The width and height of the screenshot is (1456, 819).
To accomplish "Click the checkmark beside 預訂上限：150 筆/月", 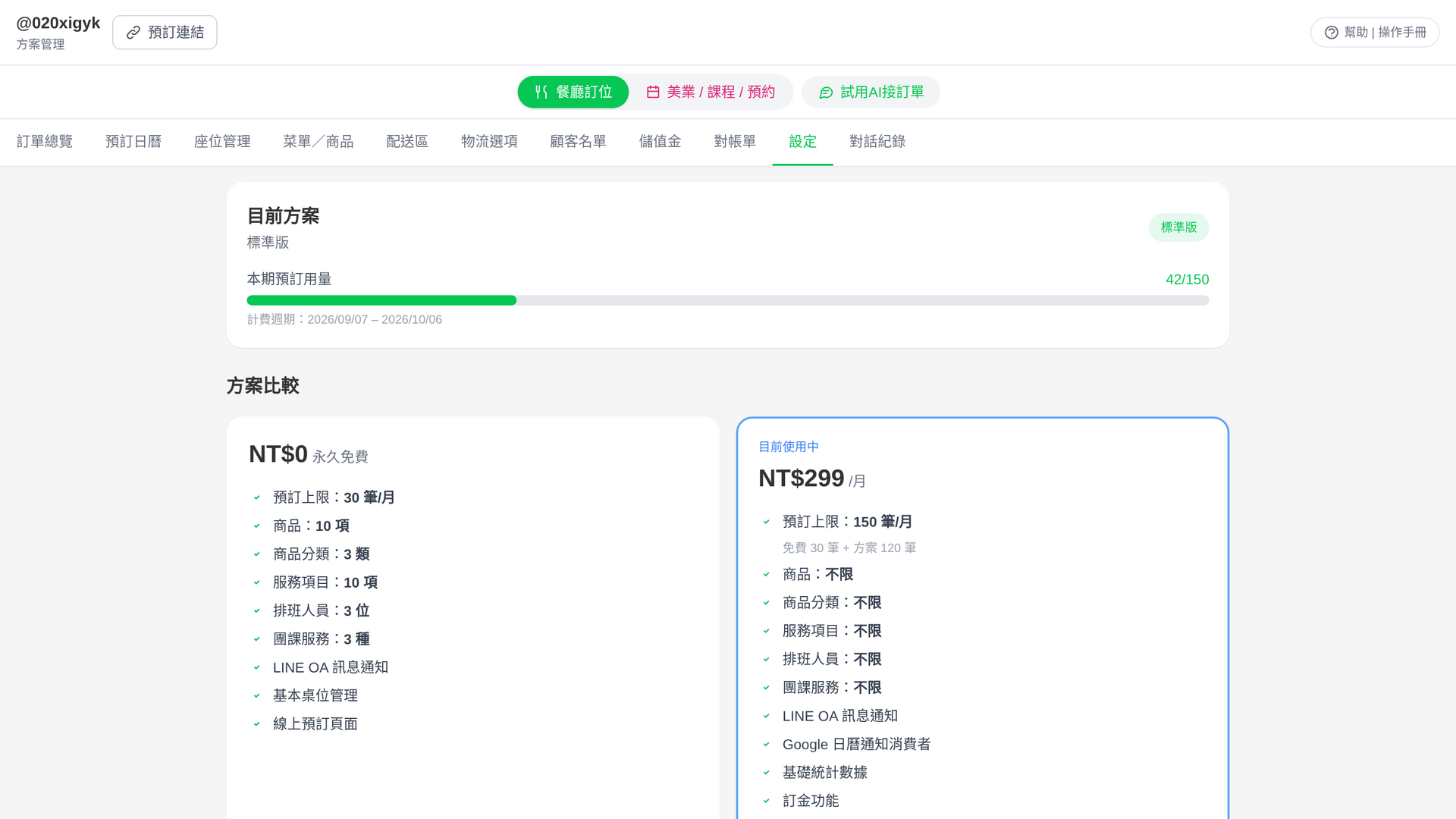I will tap(766, 522).
